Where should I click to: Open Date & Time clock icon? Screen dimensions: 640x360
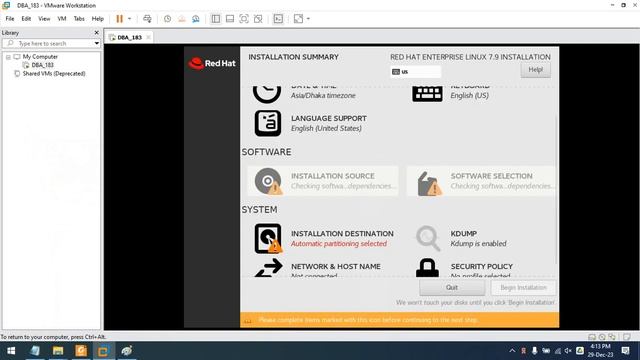pyautogui.click(x=267, y=94)
